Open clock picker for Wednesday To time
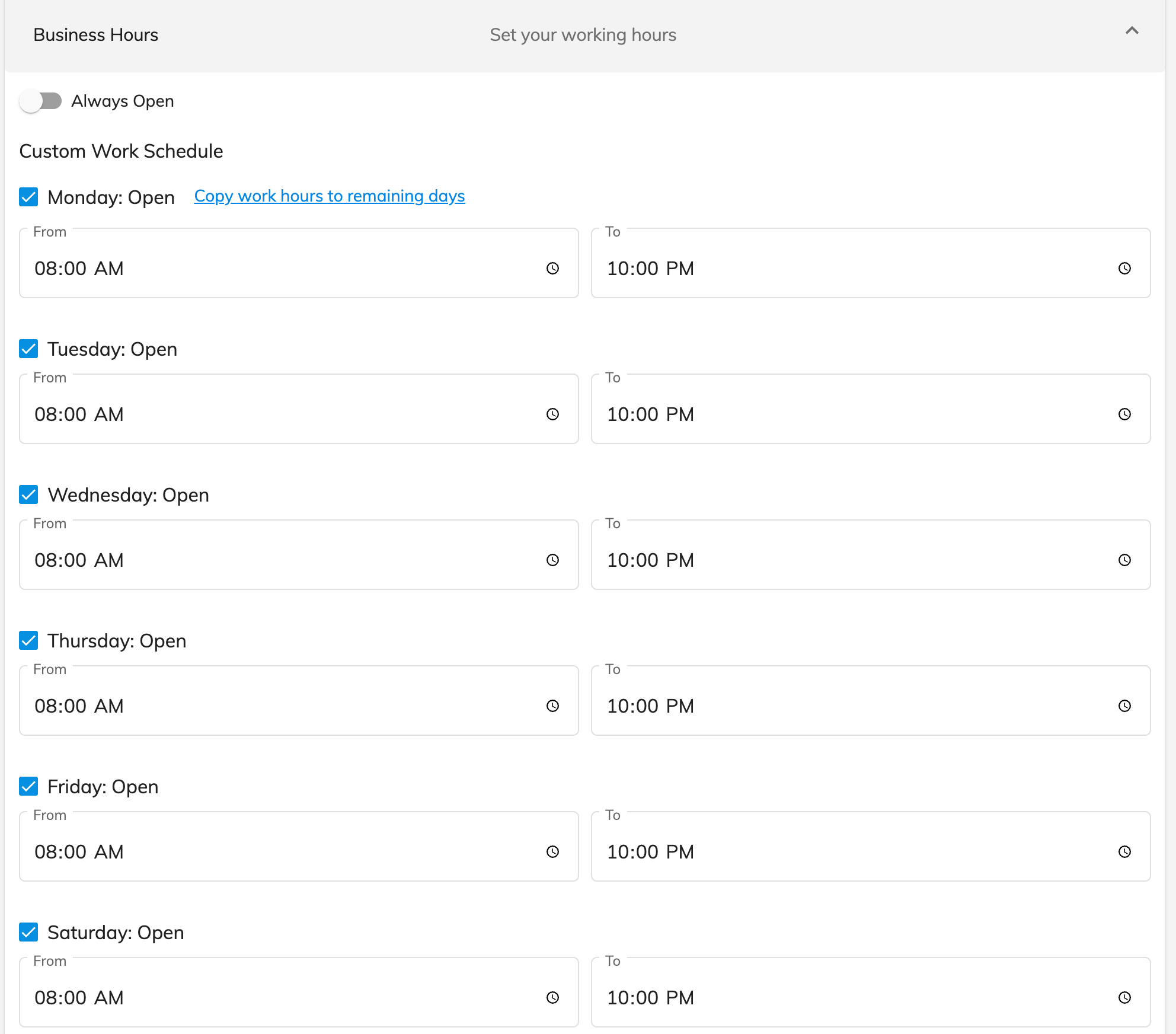The width and height of the screenshot is (1176, 1034). (1124, 560)
